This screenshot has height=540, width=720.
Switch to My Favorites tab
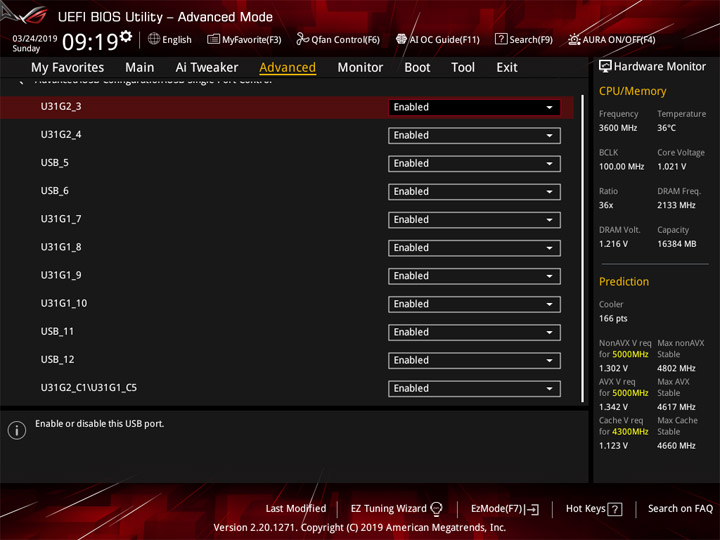(68, 68)
